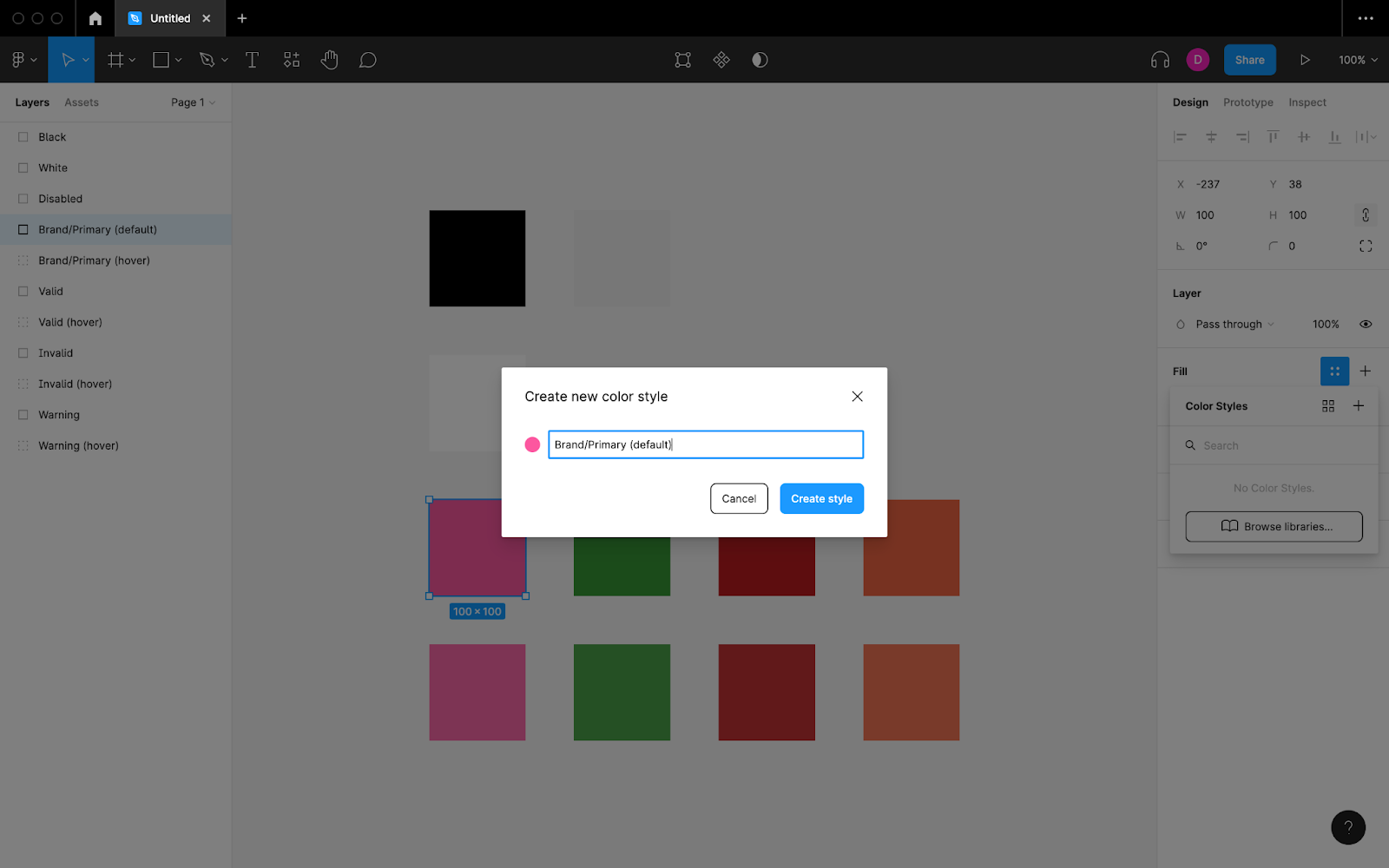Close the Untitled tab

[x=207, y=18]
